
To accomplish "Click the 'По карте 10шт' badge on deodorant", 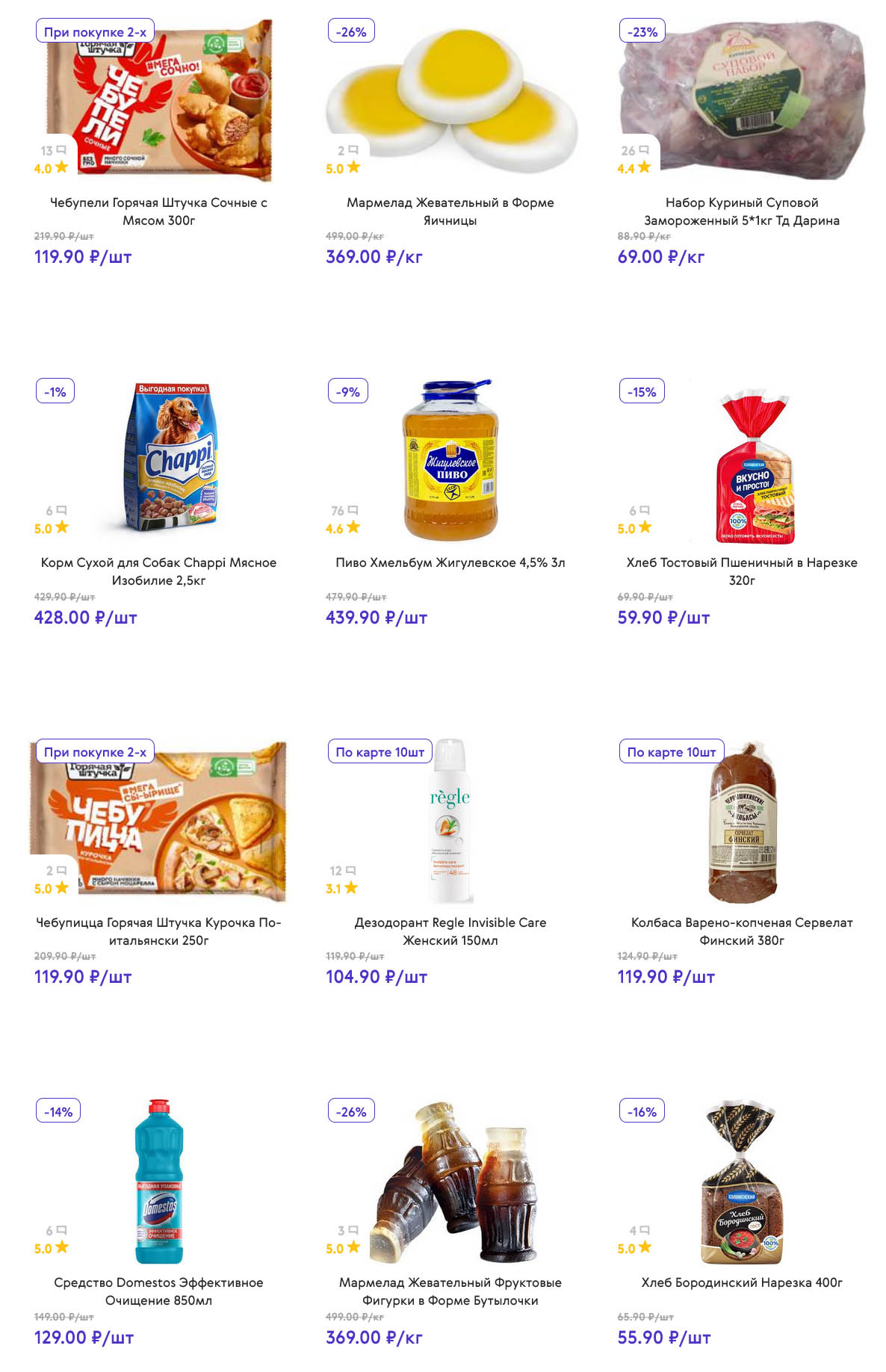I will coord(380,752).
